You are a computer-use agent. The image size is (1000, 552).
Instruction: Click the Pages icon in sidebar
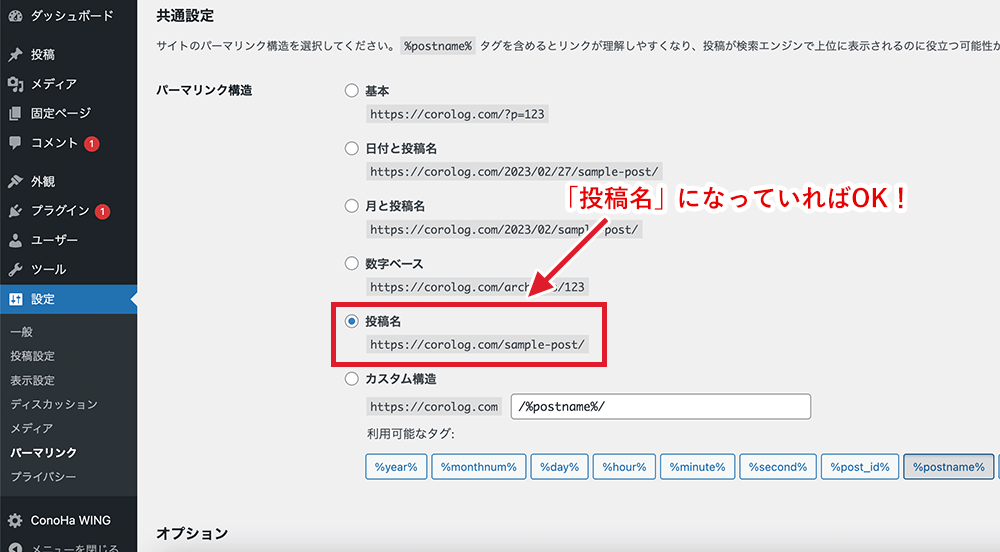[x=15, y=114]
